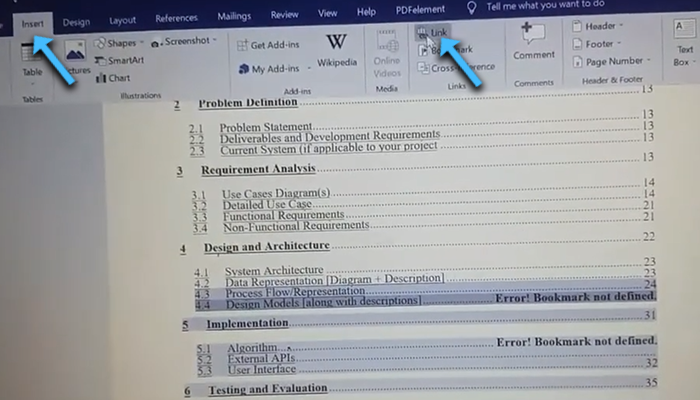Open the Shapes dropdown
This screenshot has height=400, width=700.
[119, 42]
